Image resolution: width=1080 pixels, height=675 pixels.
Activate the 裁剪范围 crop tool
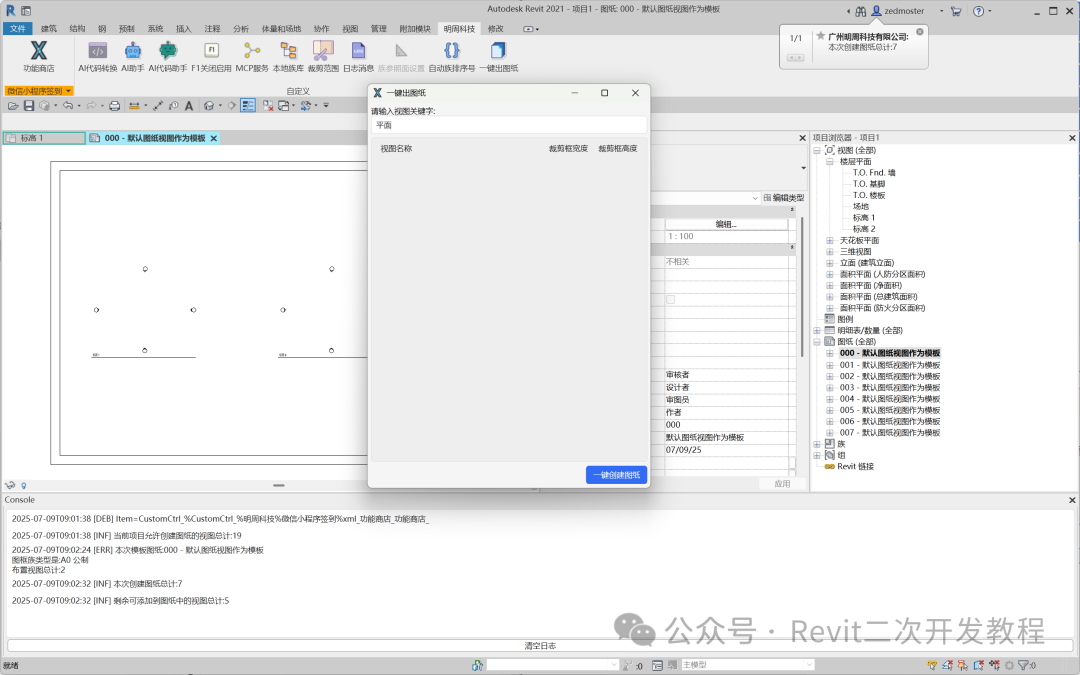click(323, 56)
